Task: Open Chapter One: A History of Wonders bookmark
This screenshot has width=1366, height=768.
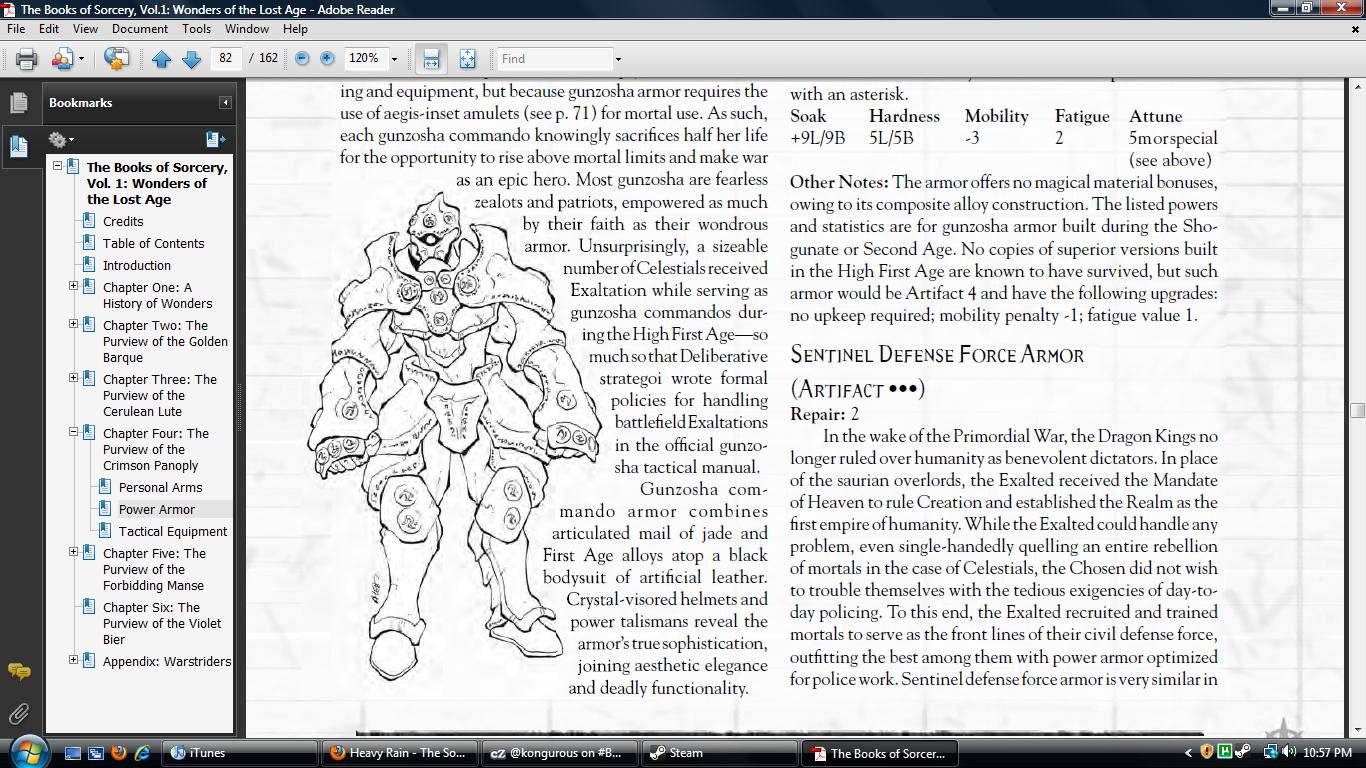Action: tap(157, 295)
